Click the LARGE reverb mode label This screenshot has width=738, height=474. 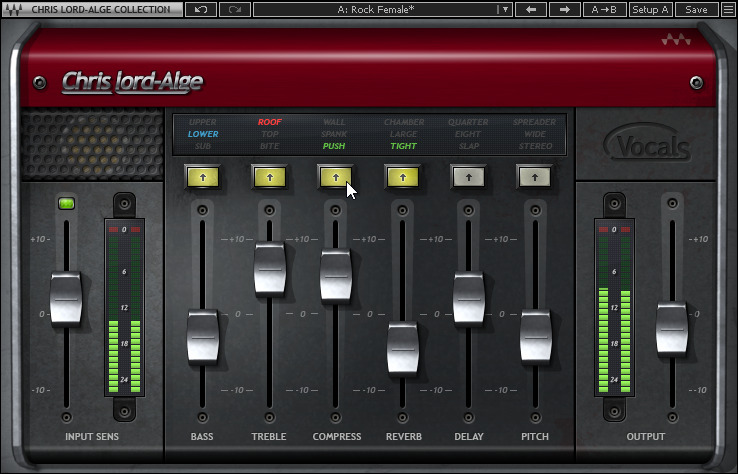click(x=404, y=134)
